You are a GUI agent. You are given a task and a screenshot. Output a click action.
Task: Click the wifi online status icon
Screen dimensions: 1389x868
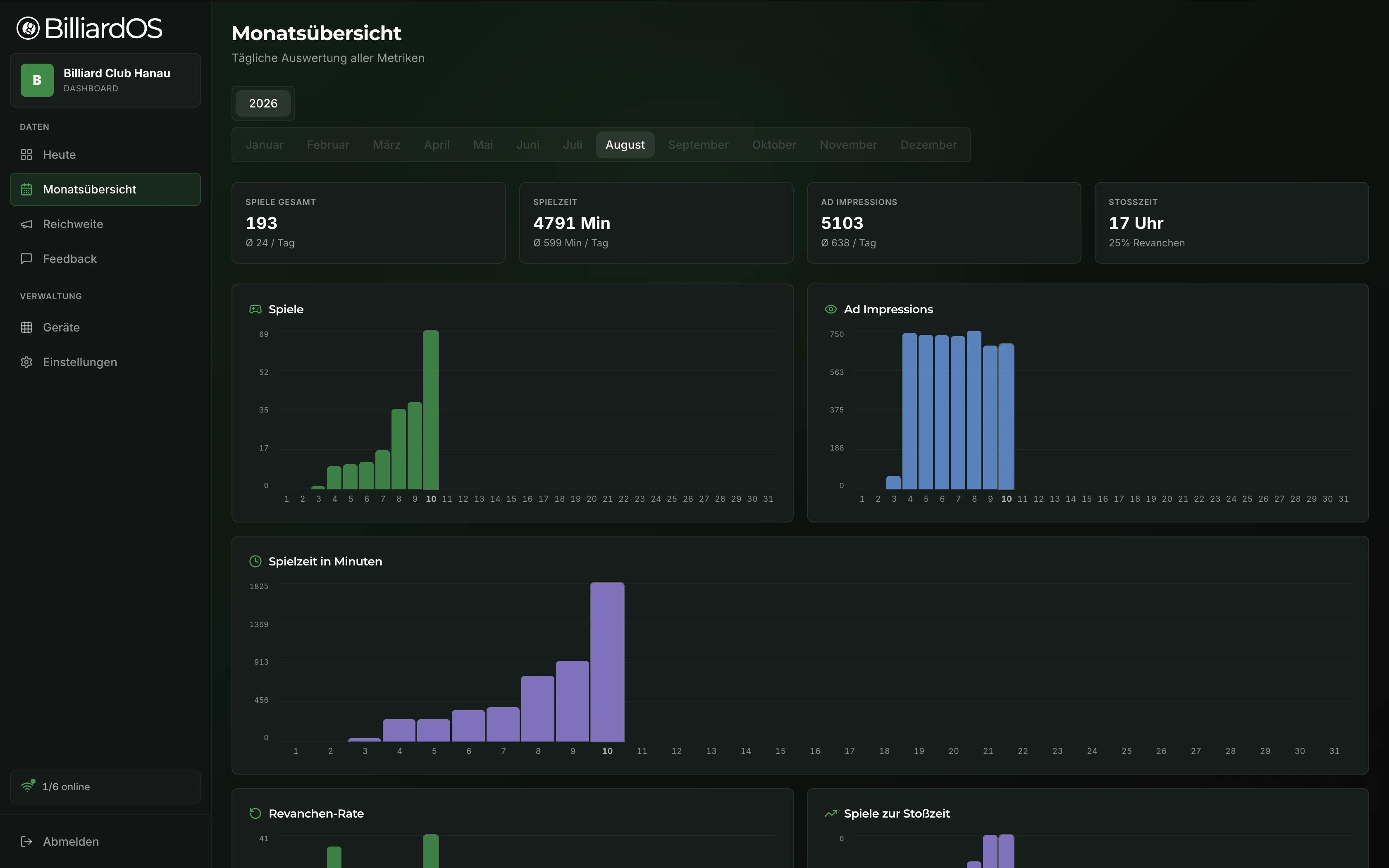point(28,786)
